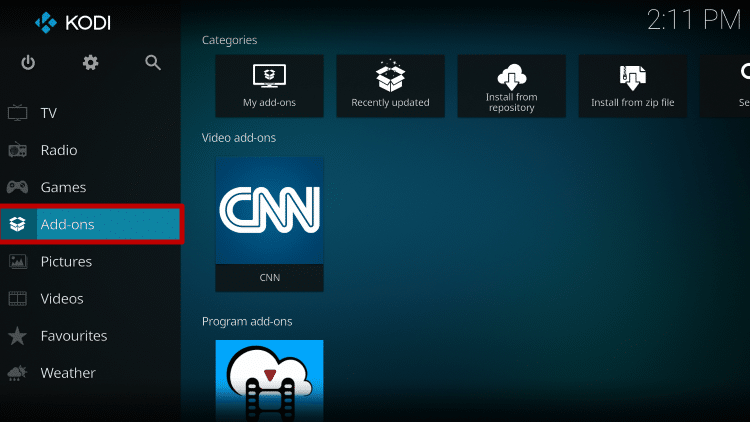The height and width of the screenshot is (422, 750).
Task: Open the power options menu icon
Action: 28,63
